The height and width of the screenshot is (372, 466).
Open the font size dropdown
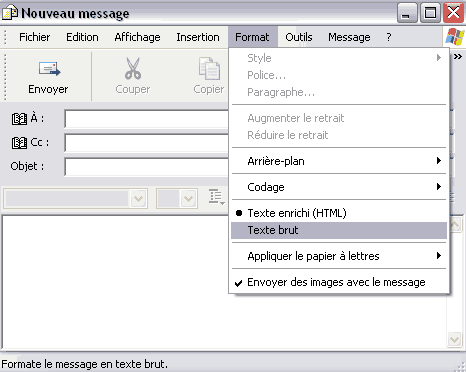(188, 199)
